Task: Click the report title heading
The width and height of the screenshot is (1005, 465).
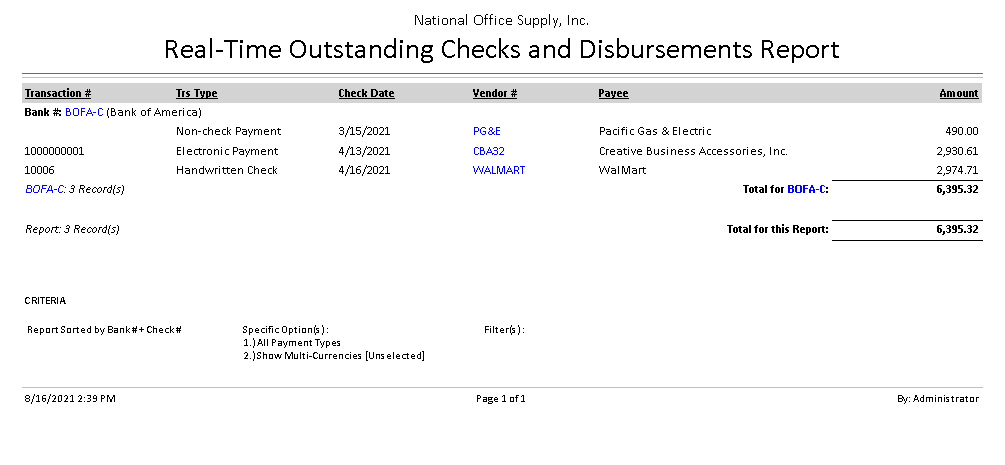Action: pyautogui.click(x=501, y=49)
